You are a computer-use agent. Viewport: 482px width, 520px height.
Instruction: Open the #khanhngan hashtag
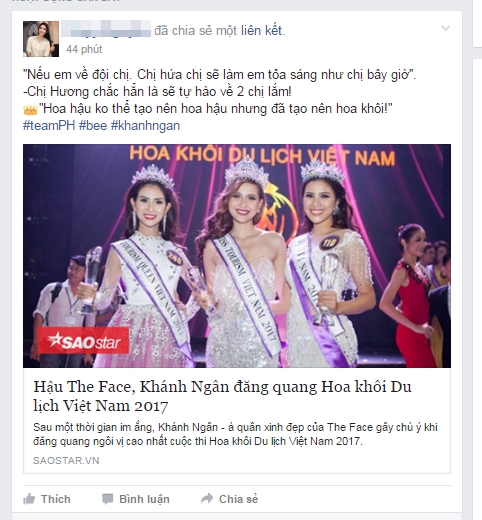point(145,126)
